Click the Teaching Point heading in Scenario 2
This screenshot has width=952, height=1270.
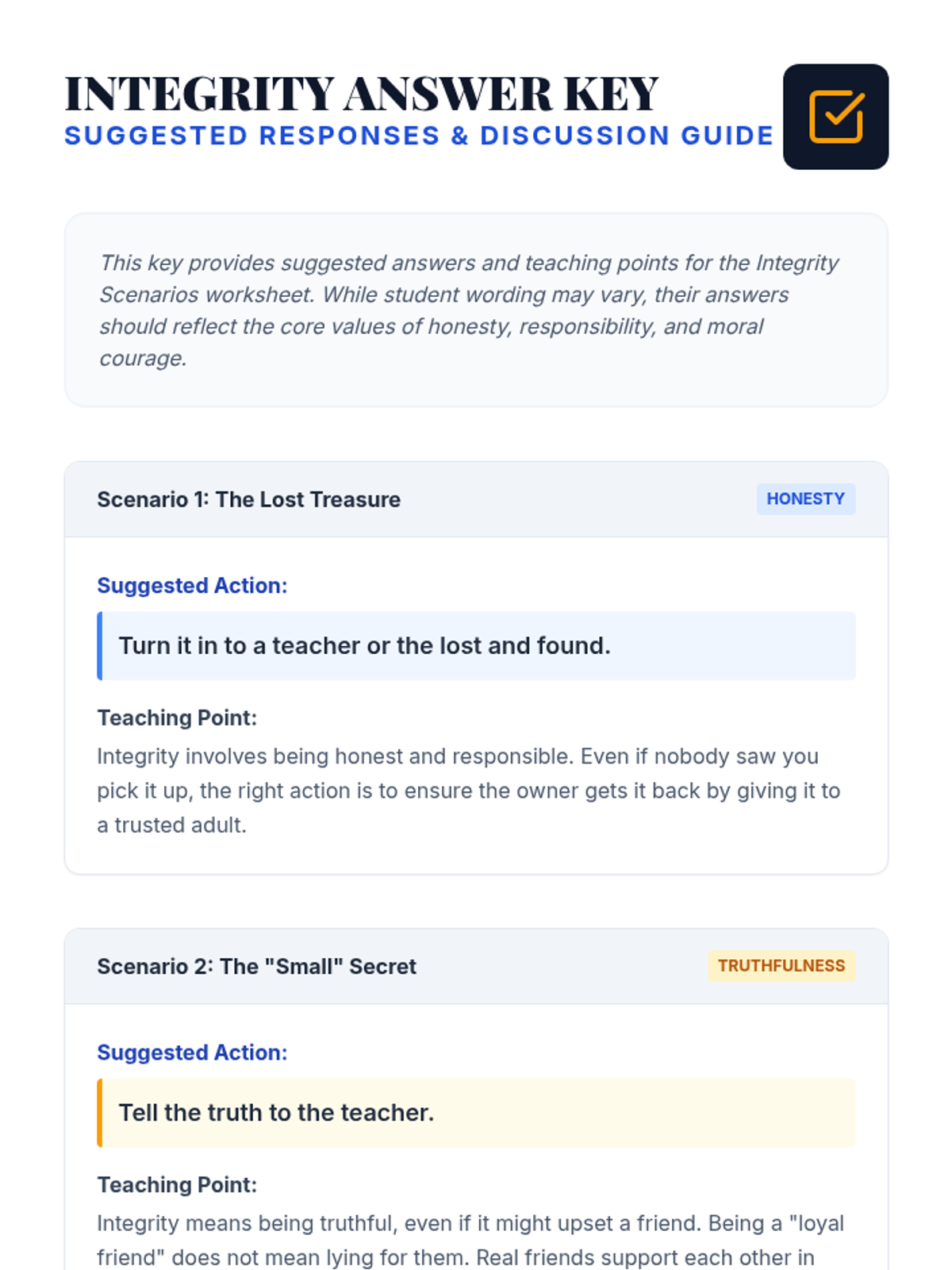pyautogui.click(x=177, y=1185)
